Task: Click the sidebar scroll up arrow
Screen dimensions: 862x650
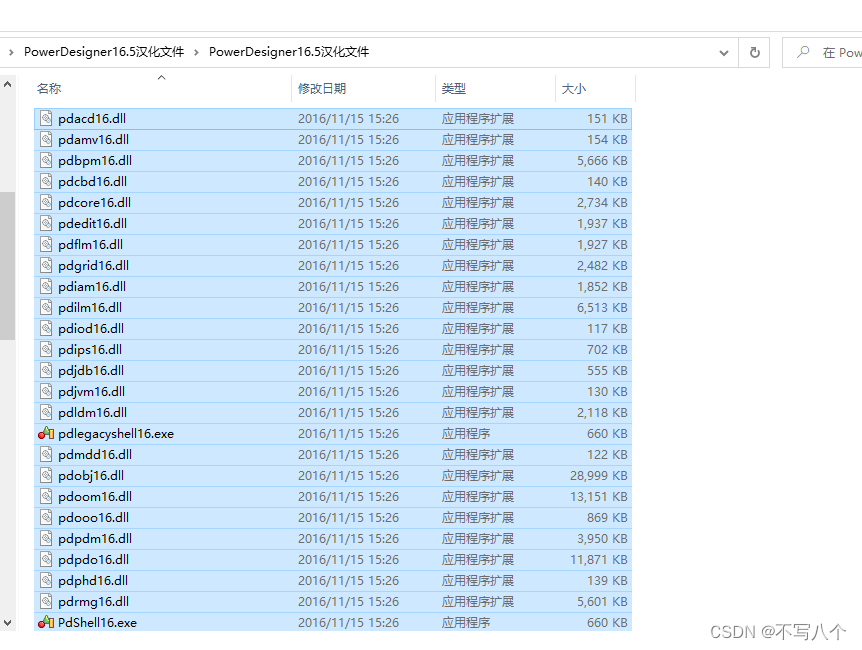Action: (8, 84)
